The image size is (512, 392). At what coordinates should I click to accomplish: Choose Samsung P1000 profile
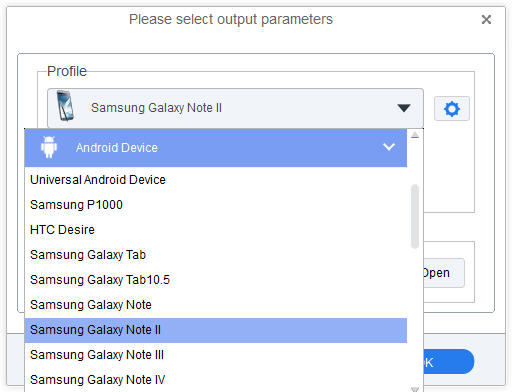point(216,205)
